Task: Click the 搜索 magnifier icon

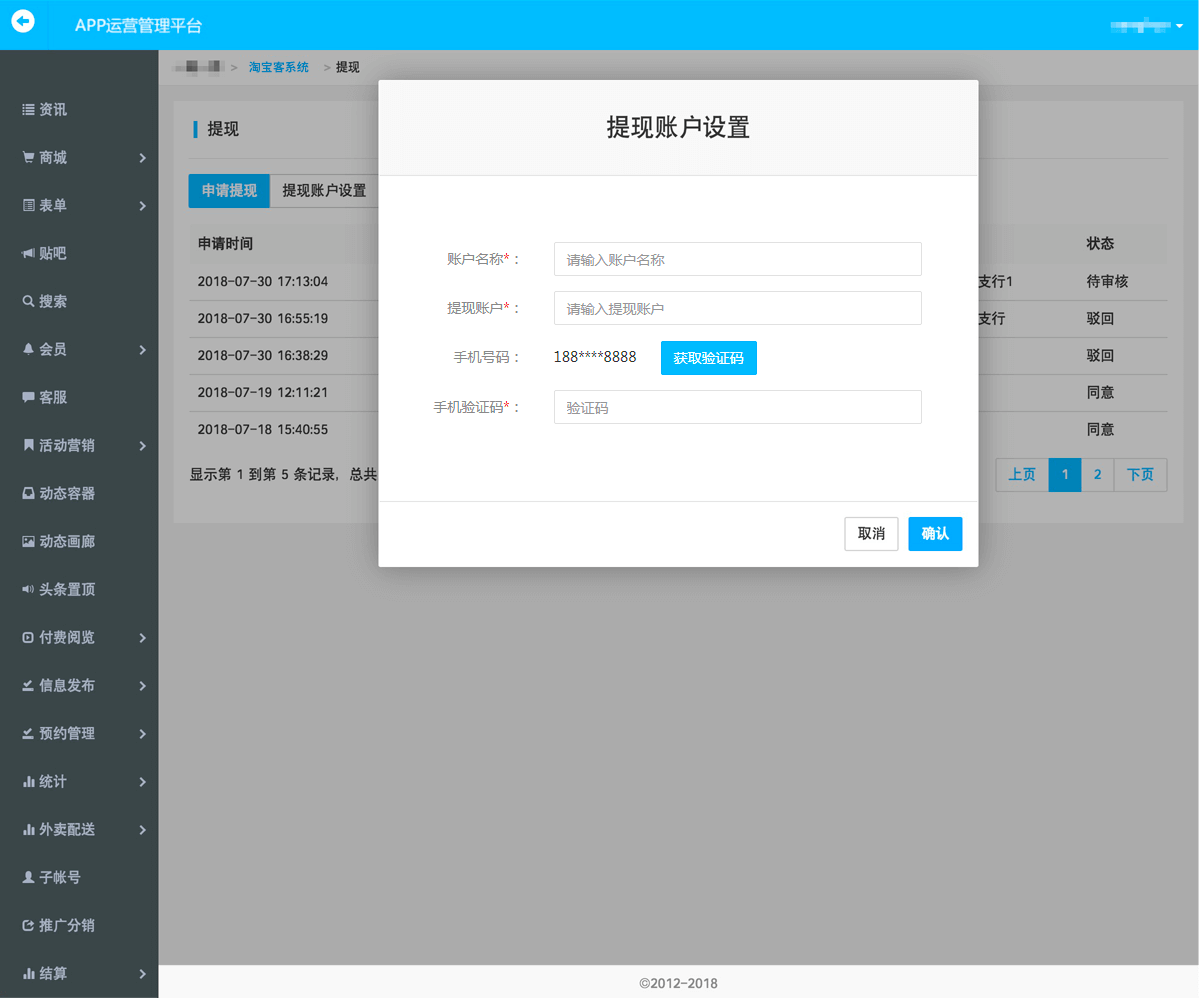Action: point(28,302)
